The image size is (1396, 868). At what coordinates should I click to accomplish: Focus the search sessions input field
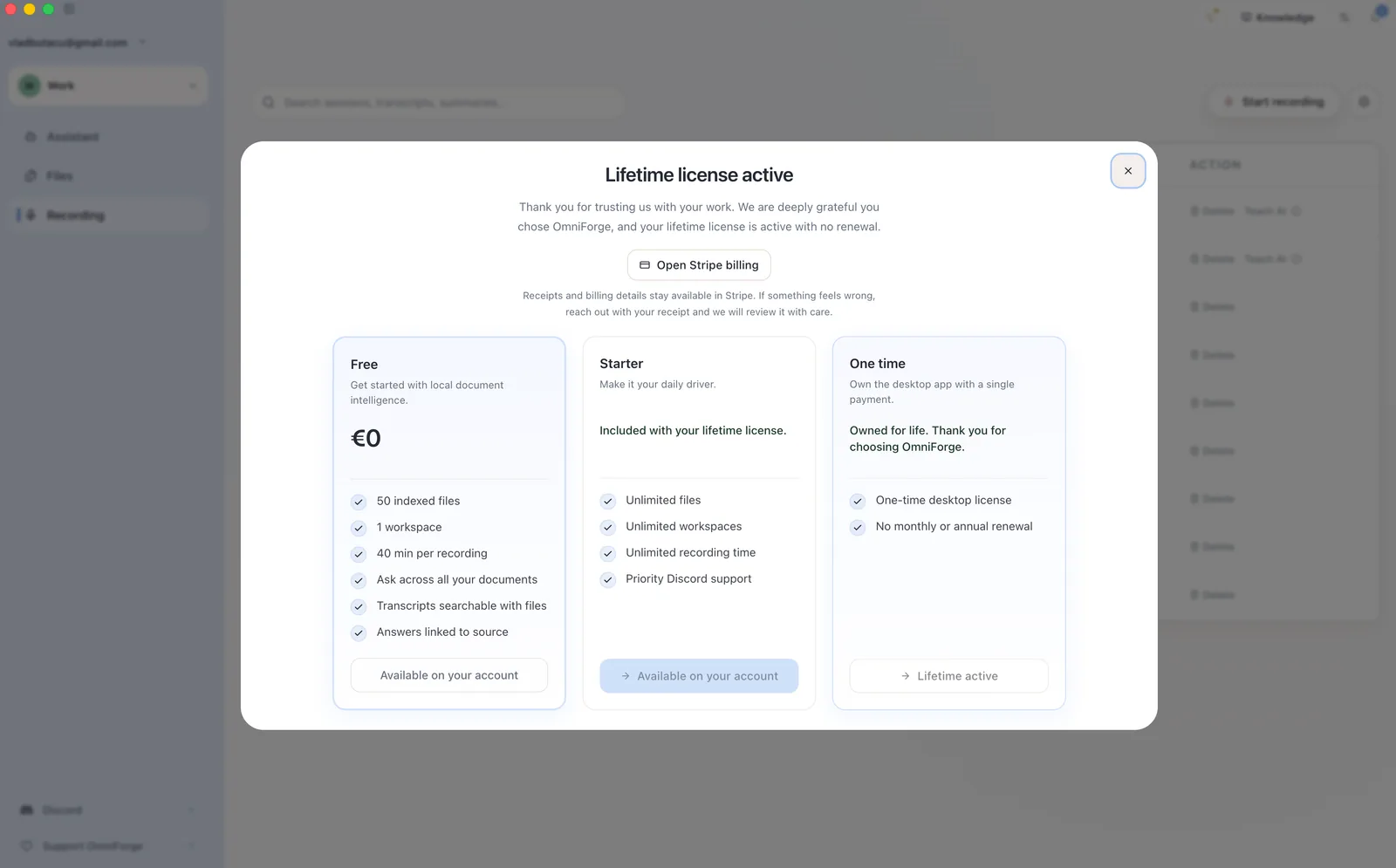[x=440, y=103]
